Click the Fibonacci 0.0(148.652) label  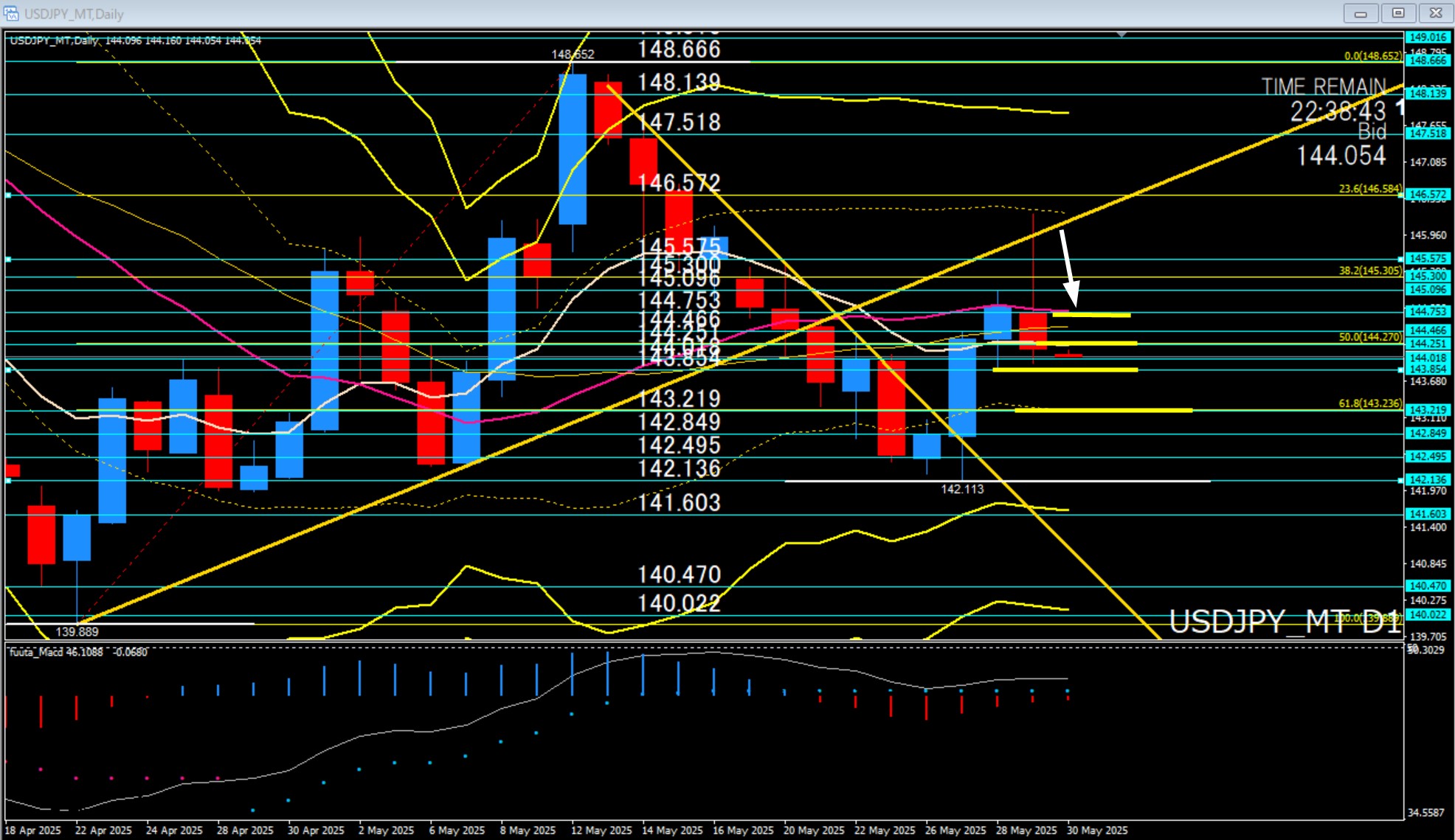[x=1372, y=56]
